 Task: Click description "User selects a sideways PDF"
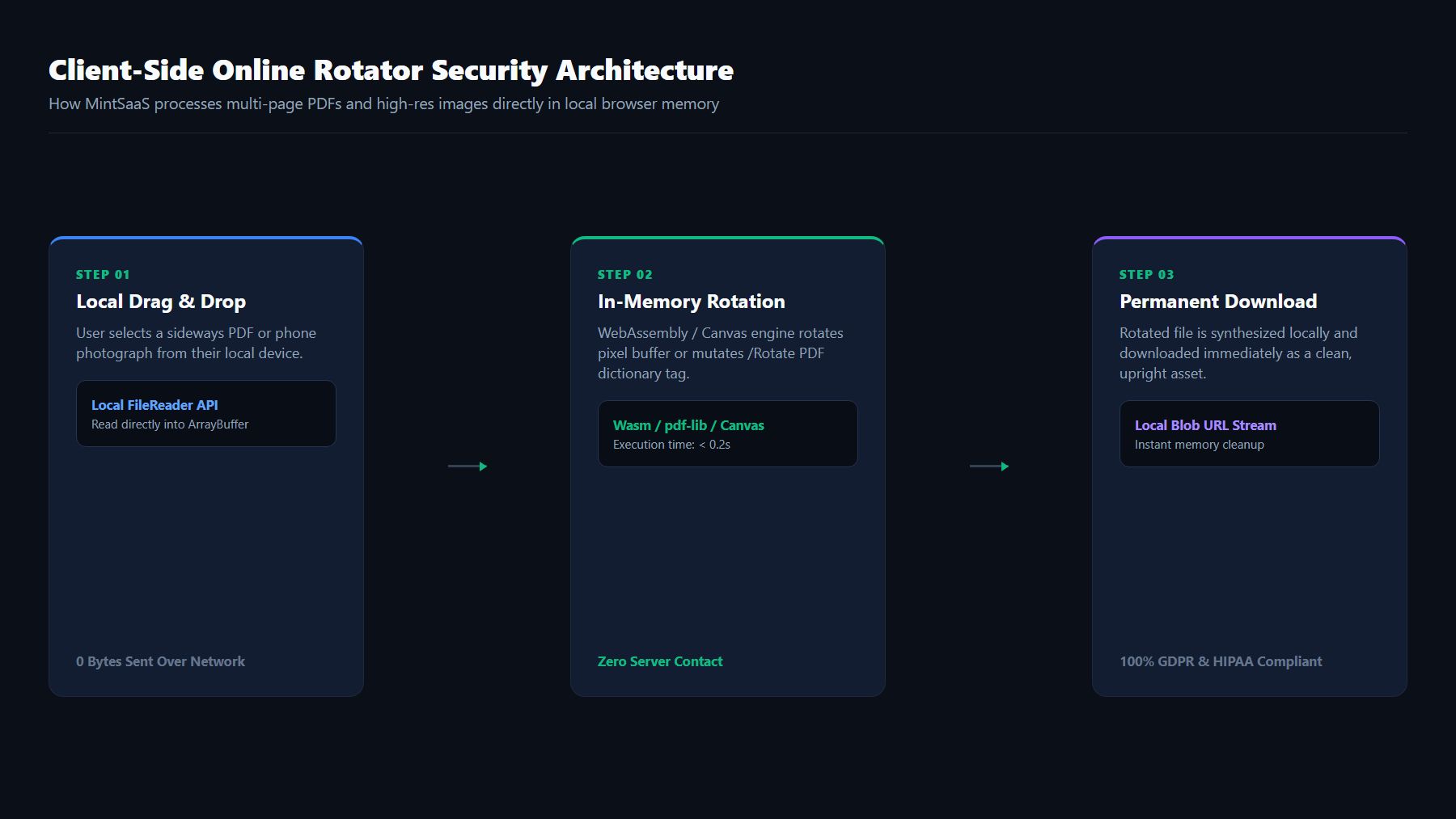[196, 343]
